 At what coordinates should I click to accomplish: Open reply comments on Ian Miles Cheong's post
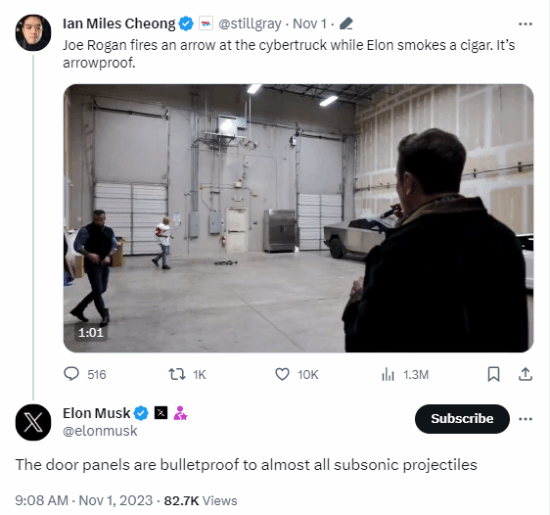[x=85, y=374]
